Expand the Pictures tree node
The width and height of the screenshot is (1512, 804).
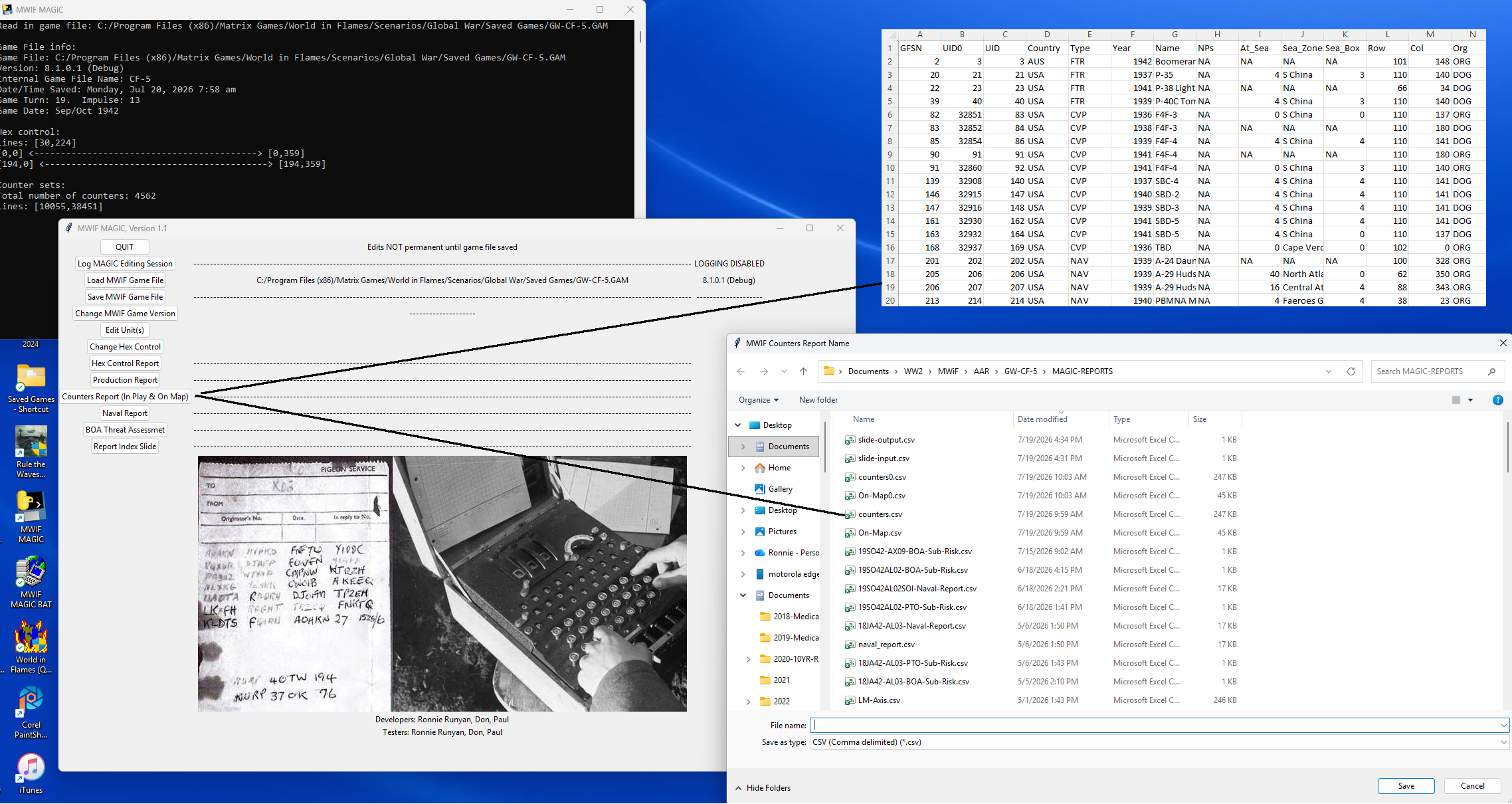pyautogui.click(x=743, y=532)
